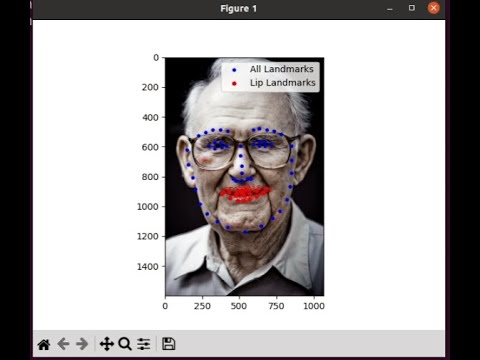Viewport: 480px width, 360px height.
Task: Click the chin landmark at jaw bottom
Action: pyautogui.click(x=246, y=232)
